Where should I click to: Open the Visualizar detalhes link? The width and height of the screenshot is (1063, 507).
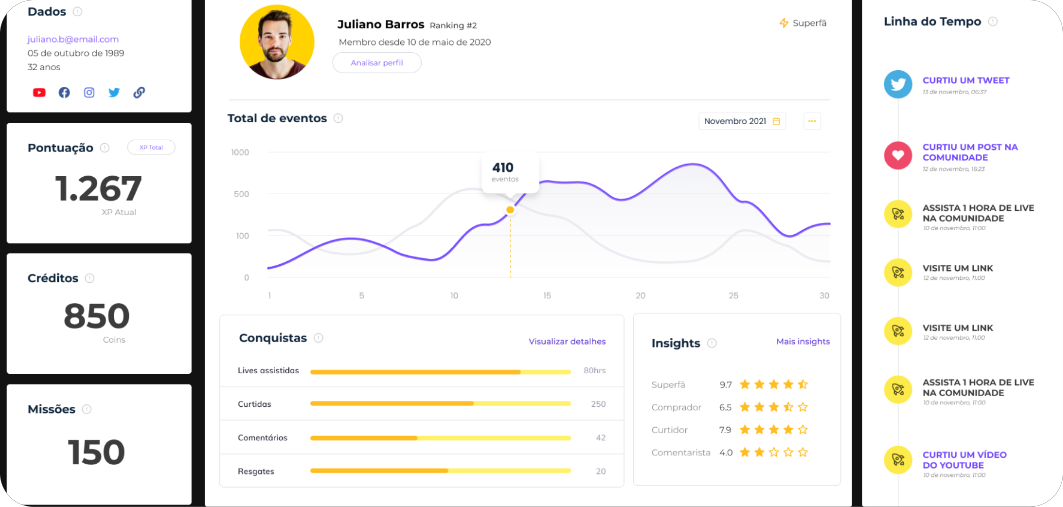tap(567, 341)
